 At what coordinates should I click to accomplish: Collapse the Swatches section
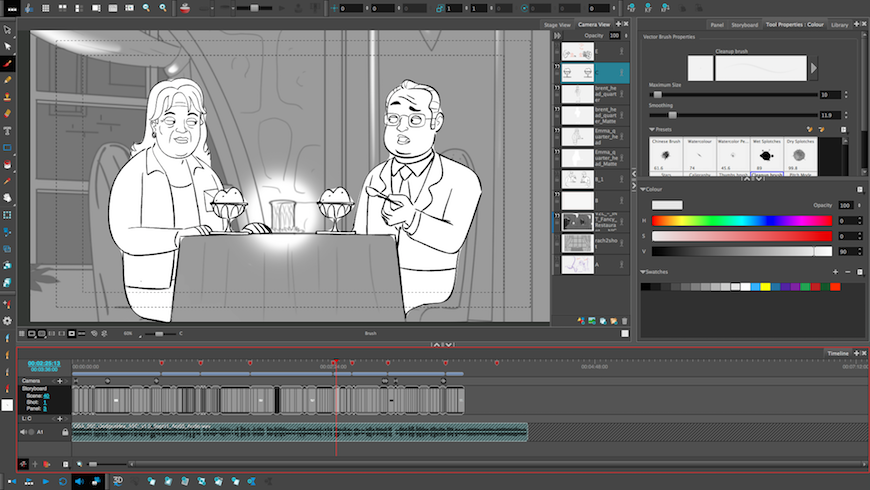point(643,272)
